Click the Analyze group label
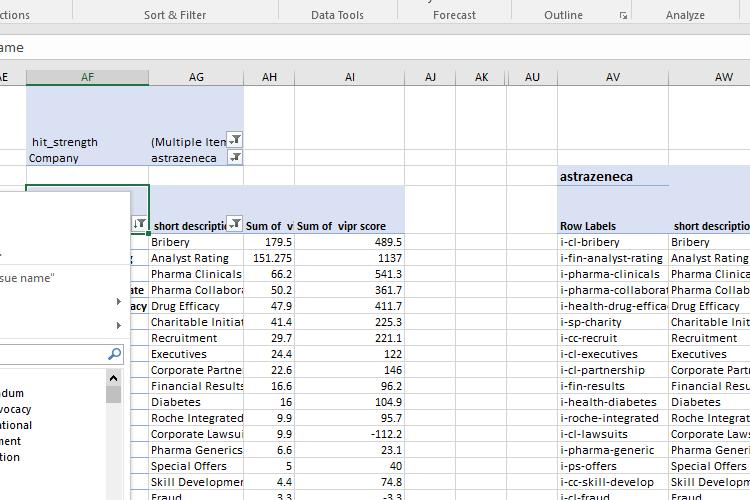Viewport: 750px width, 500px height. [x=685, y=15]
